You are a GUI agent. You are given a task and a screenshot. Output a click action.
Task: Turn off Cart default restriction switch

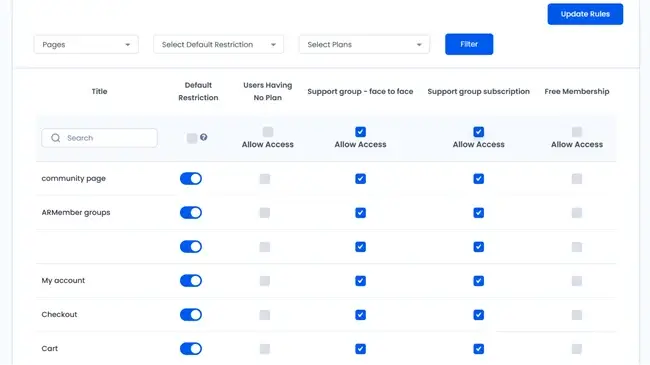pyautogui.click(x=191, y=349)
